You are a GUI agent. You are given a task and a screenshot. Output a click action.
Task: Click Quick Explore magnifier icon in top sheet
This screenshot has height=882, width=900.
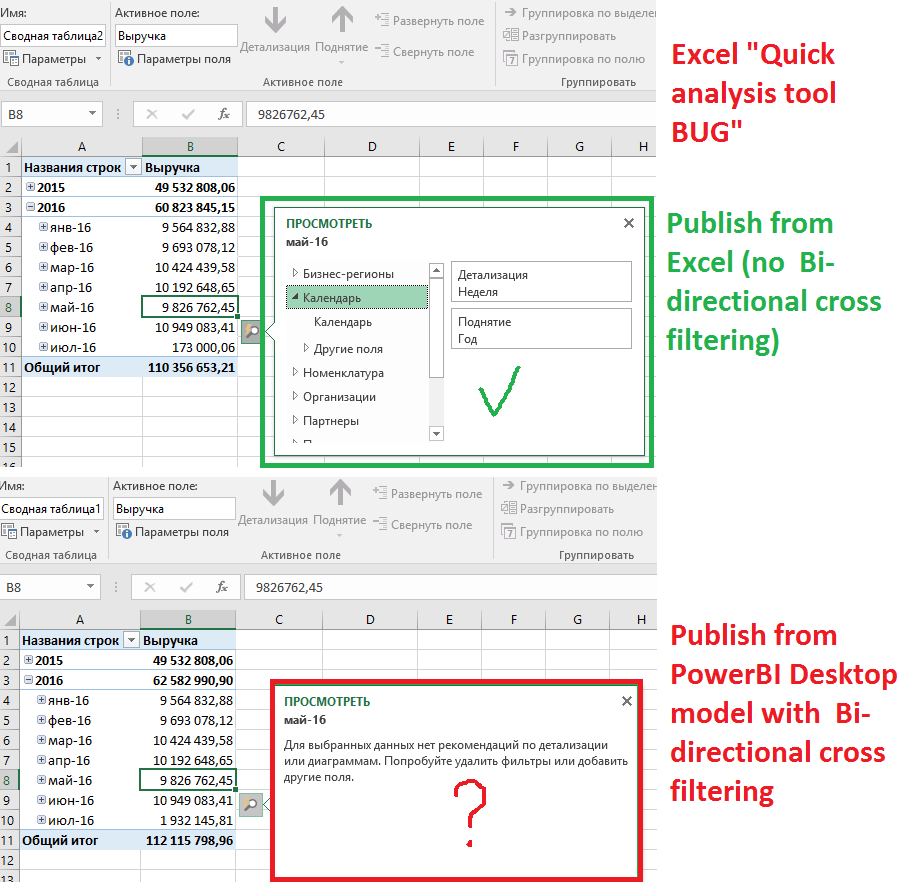pos(252,331)
